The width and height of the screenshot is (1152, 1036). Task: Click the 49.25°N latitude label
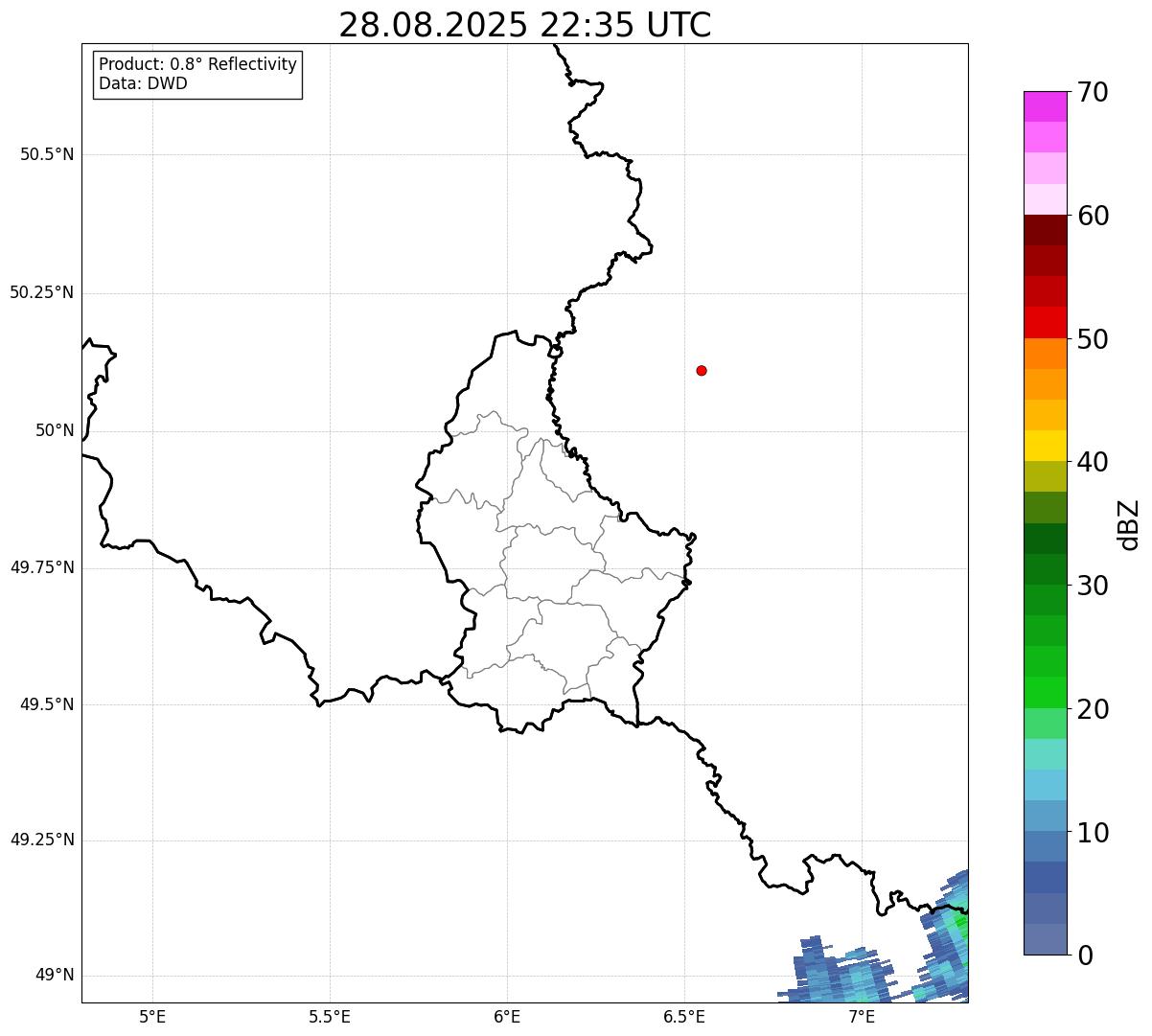[42, 840]
